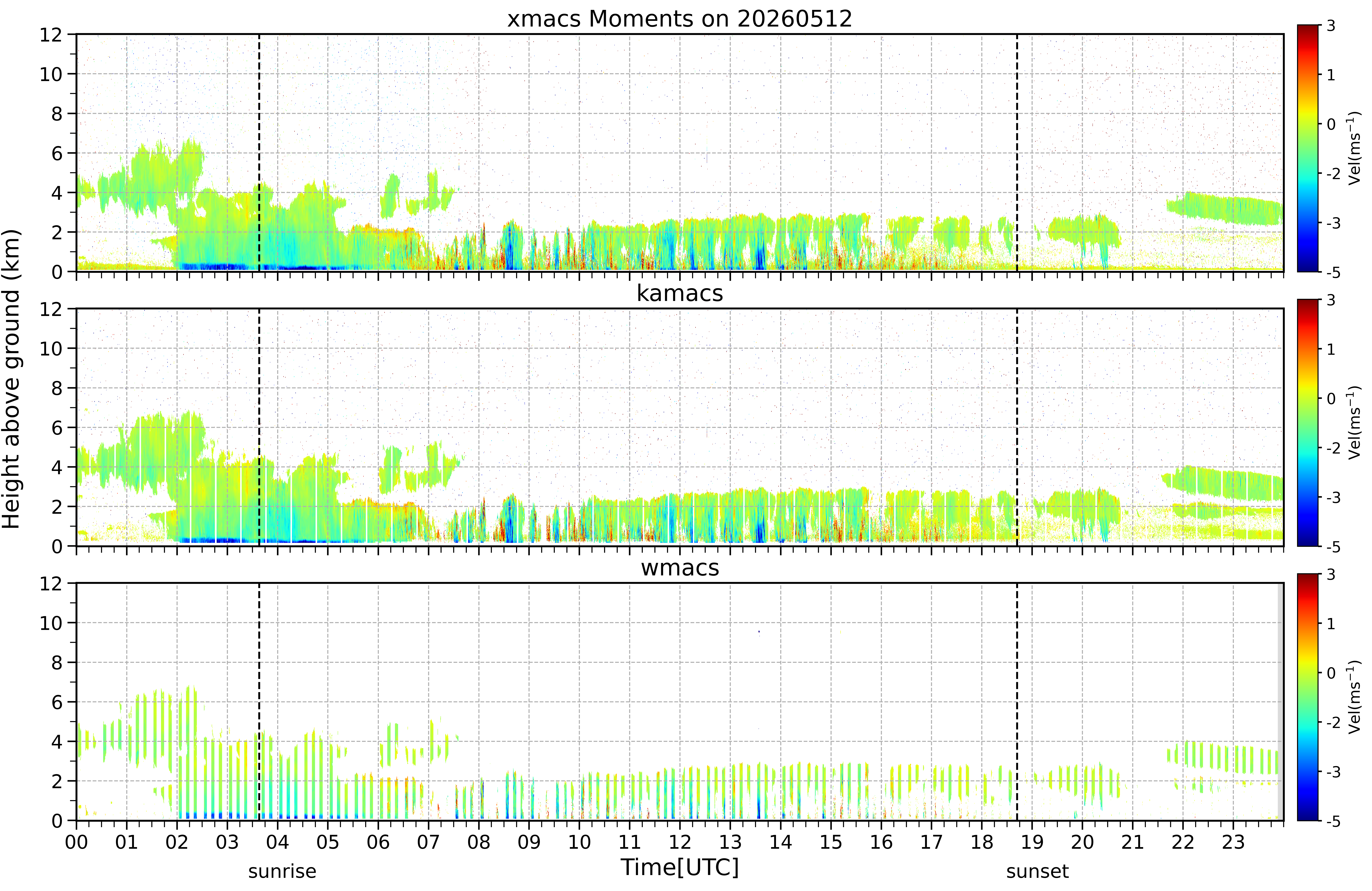Viewport: 1372px width, 891px height.
Task: Click the "Vel(ms⁻¹)" label beside the kamacs colorbar
Action: [1354, 423]
